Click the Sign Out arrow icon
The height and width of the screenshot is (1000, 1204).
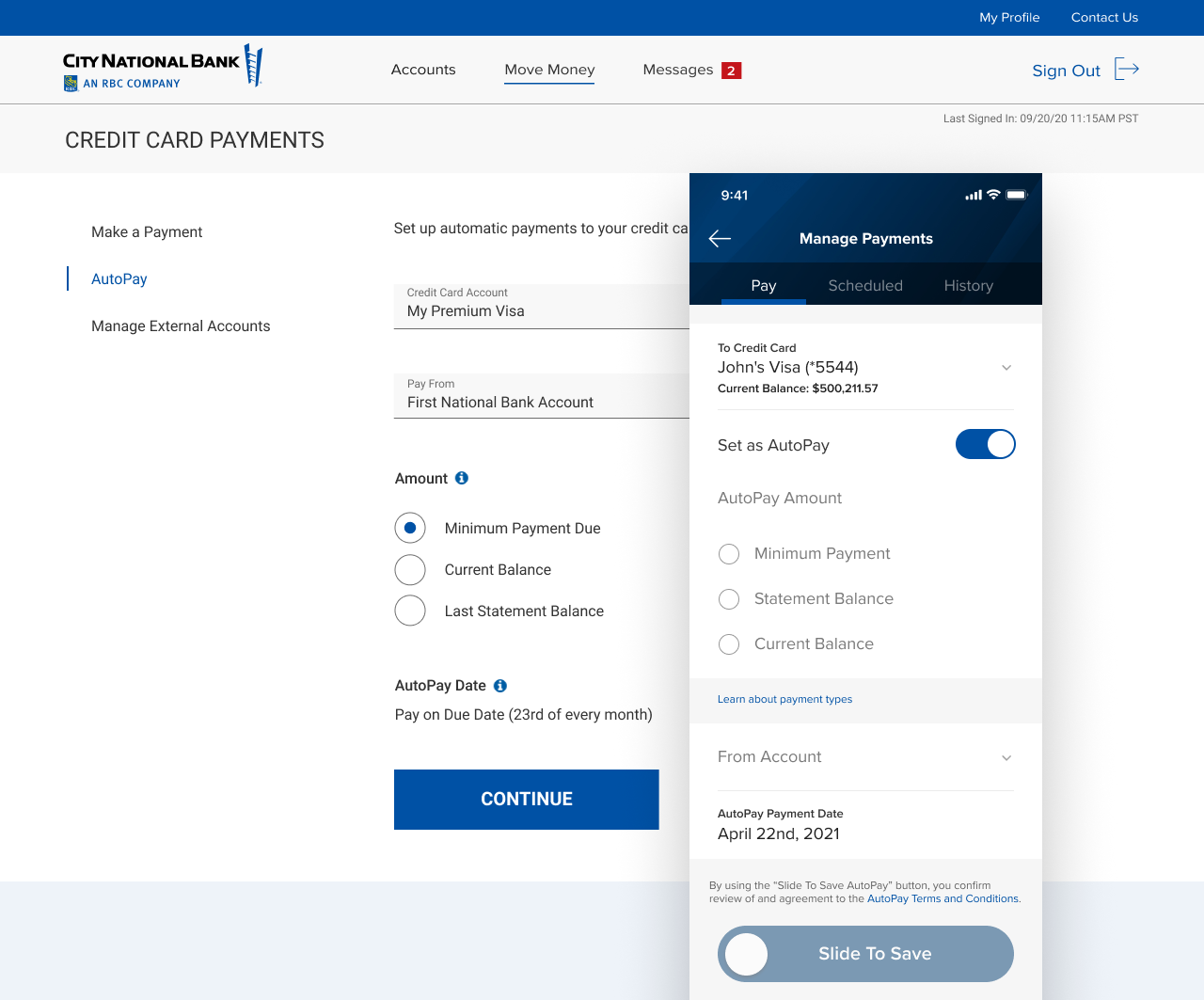(x=1127, y=69)
